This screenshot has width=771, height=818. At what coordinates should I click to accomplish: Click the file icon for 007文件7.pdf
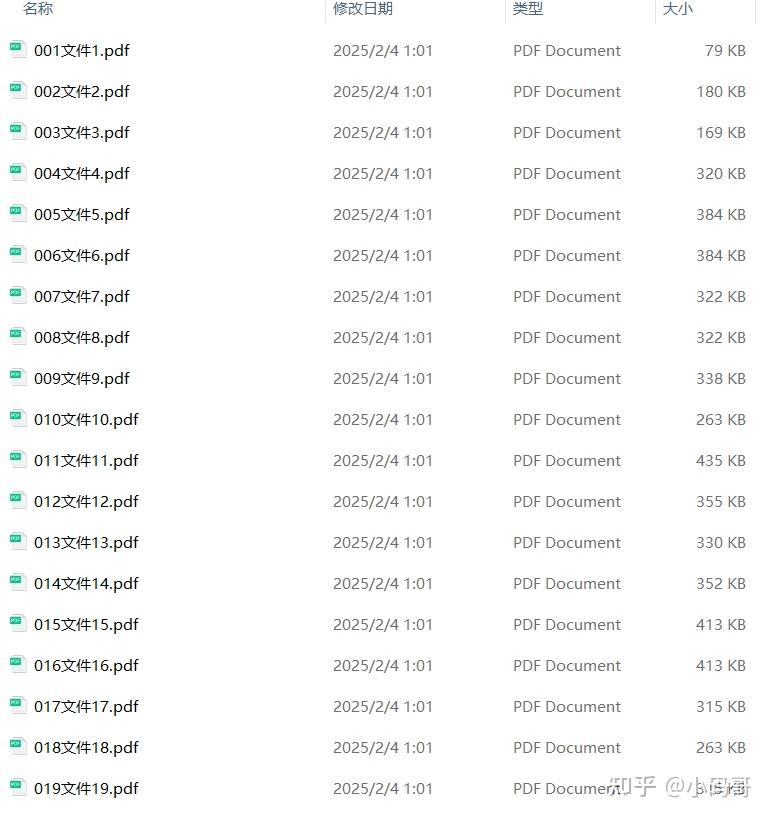17,296
